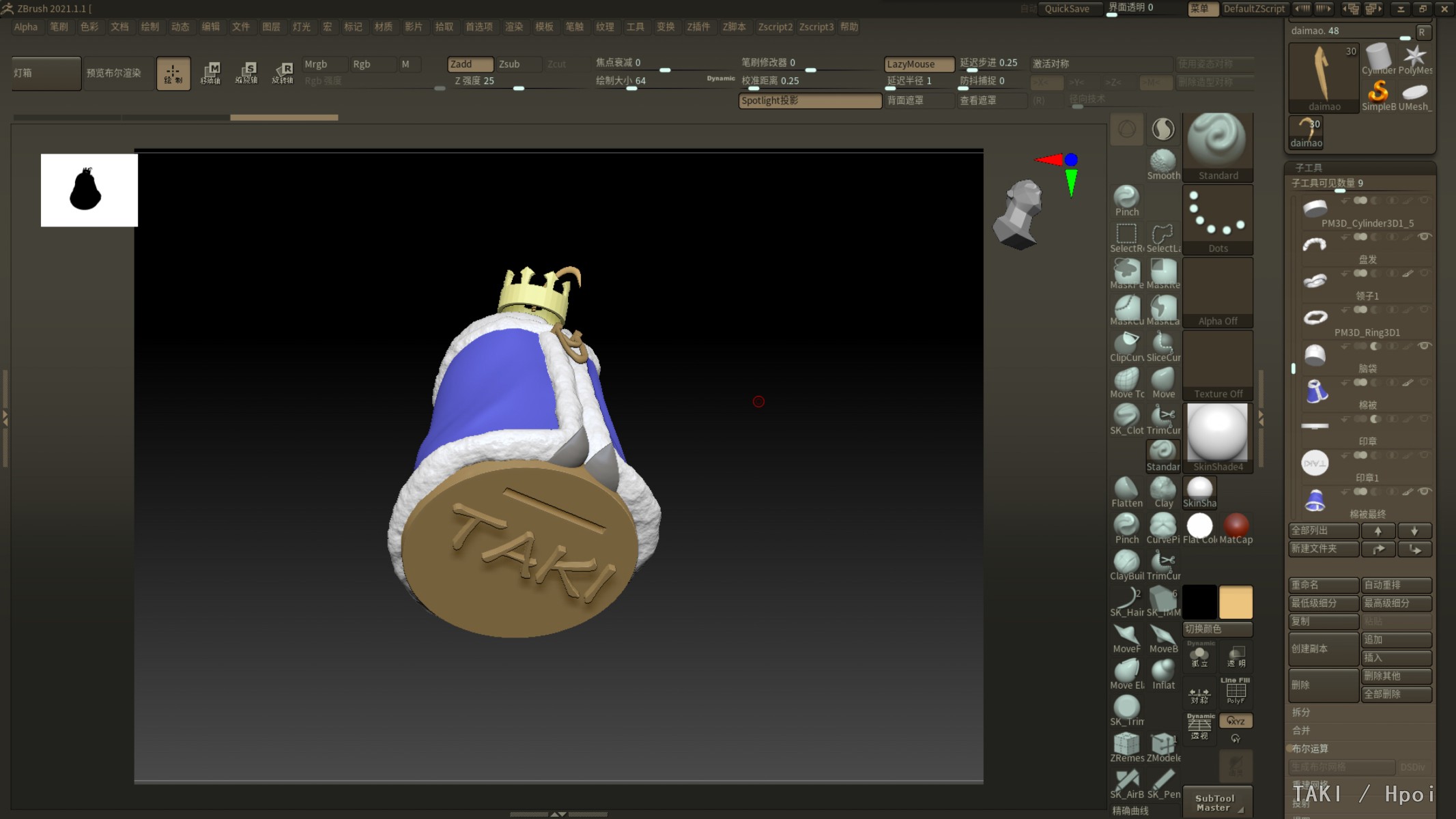The image size is (1456, 819).
Task: Activate the Draw mode icon
Action: point(173,73)
